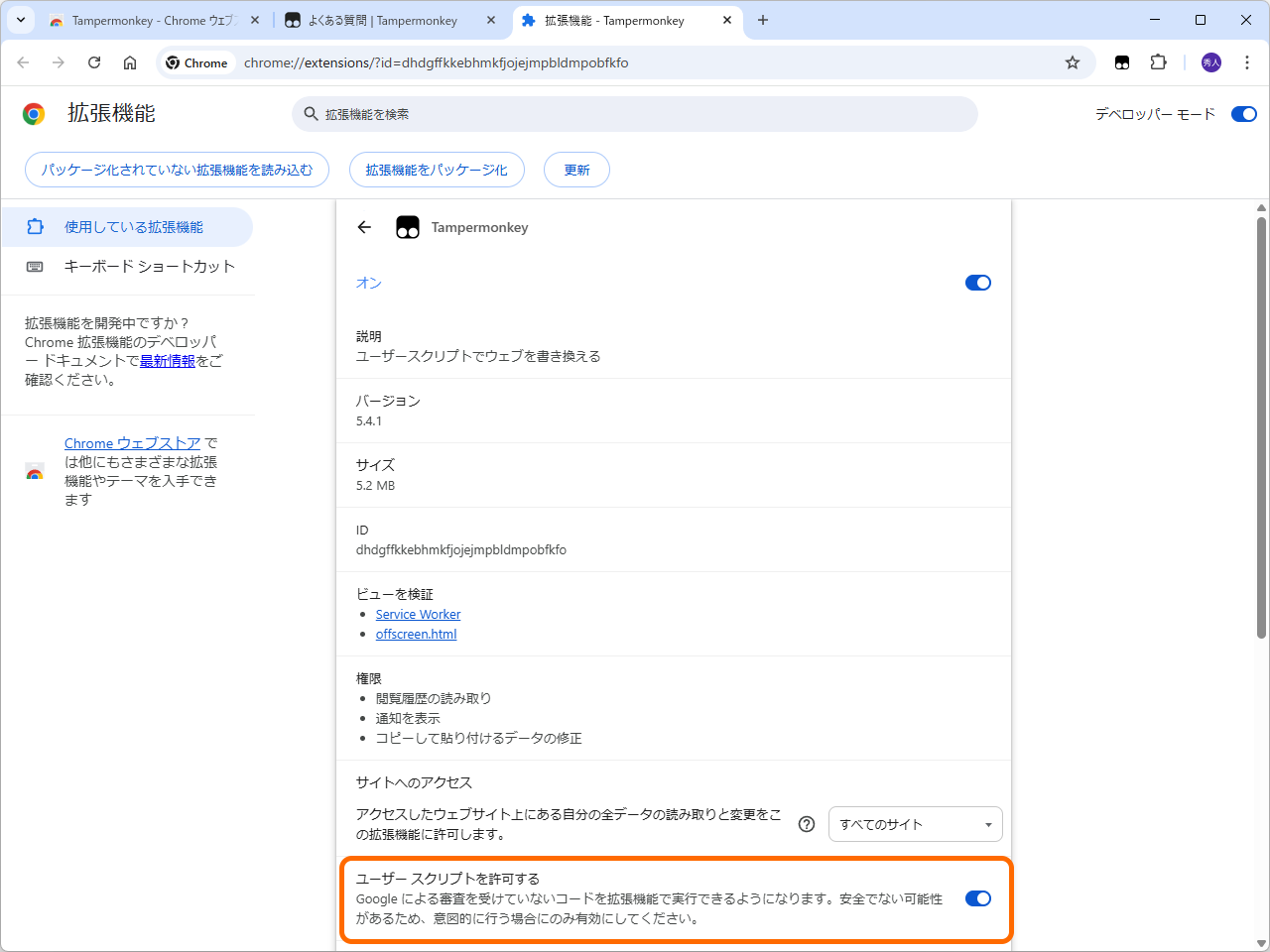
Task: Open the すべてのサイト dropdown
Action: tap(914, 824)
